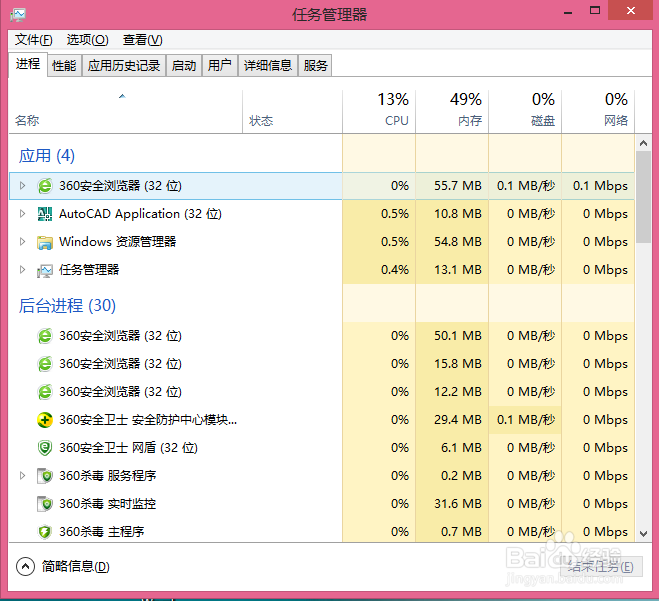Click AutoCAD's 0.5% CPU value
The height and width of the screenshot is (601, 659).
[x=395, y=214]
